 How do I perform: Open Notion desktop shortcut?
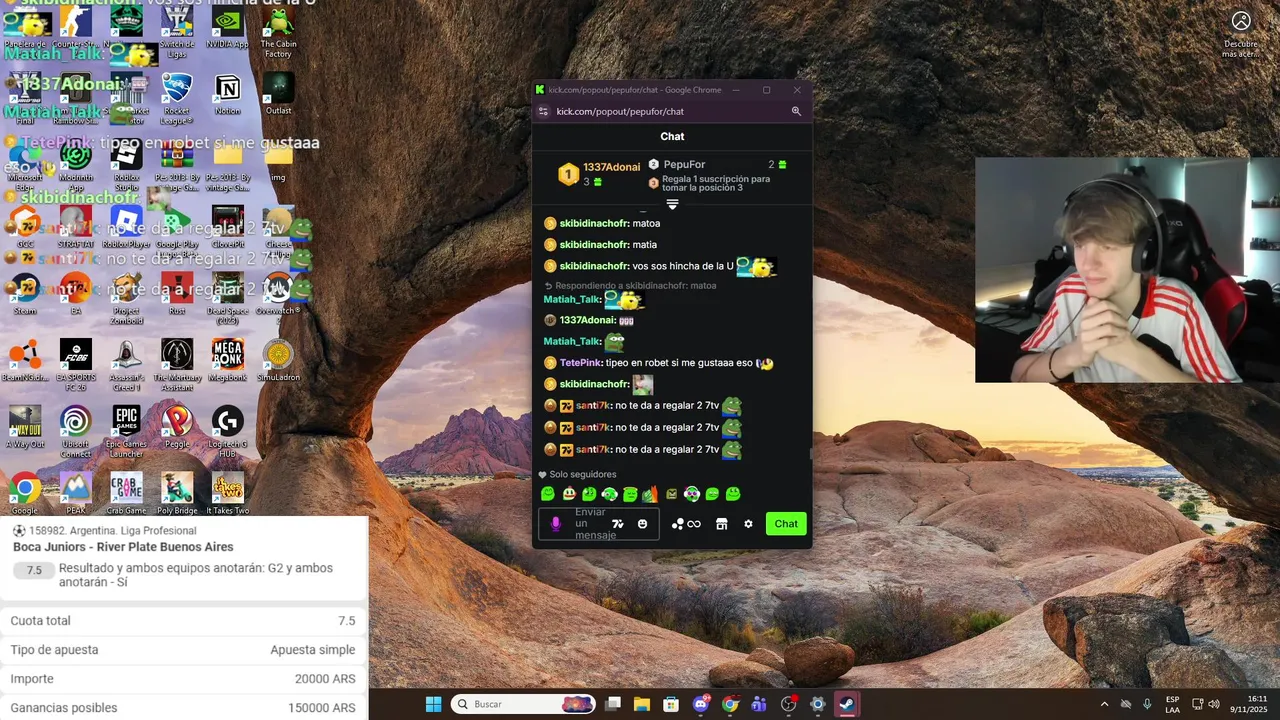click(228, 94)
